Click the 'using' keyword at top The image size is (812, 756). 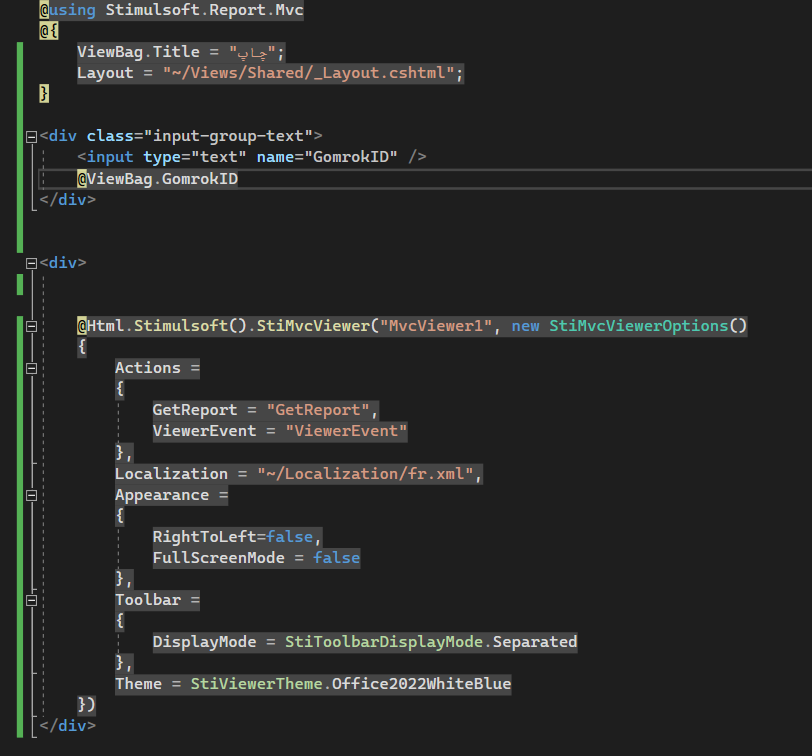(x=72, y=10)
